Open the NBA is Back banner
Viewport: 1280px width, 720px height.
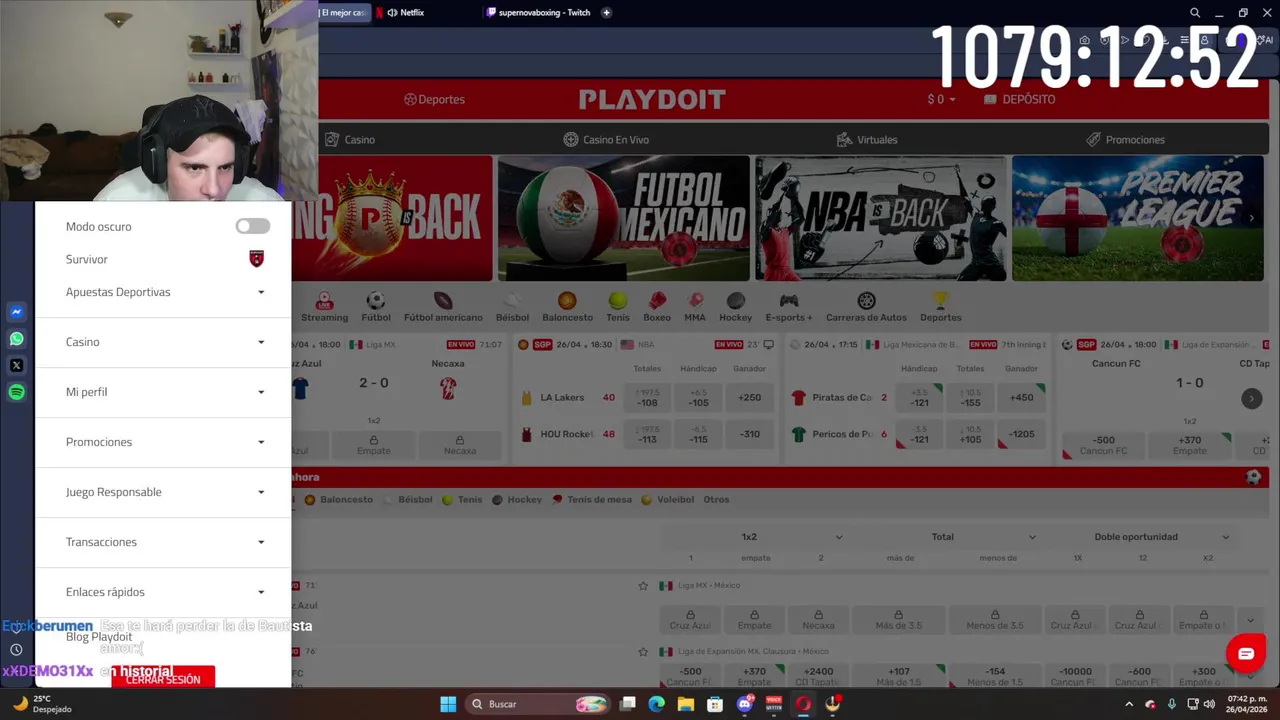point(881,218)
